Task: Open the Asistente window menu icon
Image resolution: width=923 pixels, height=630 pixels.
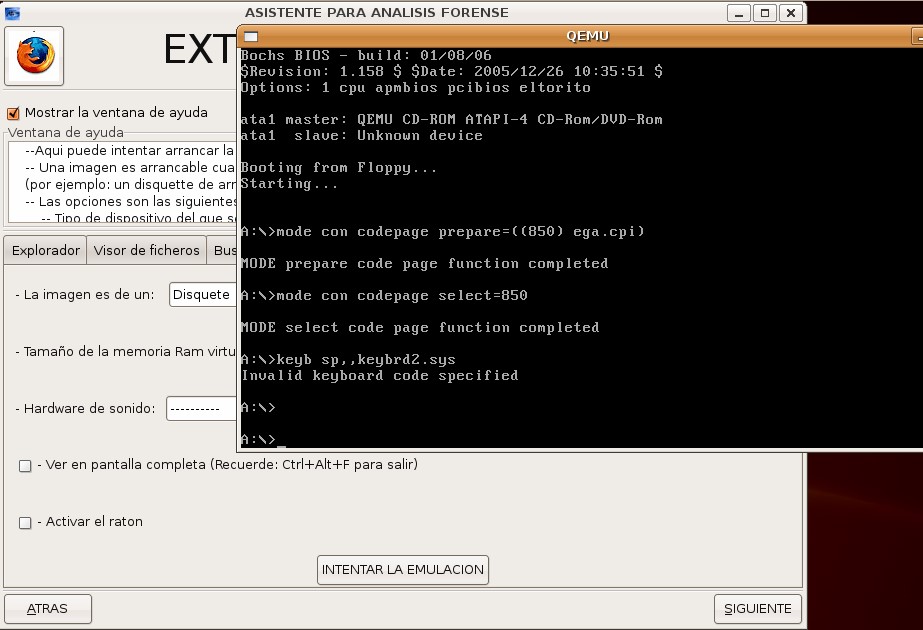Action: point(12,13)
